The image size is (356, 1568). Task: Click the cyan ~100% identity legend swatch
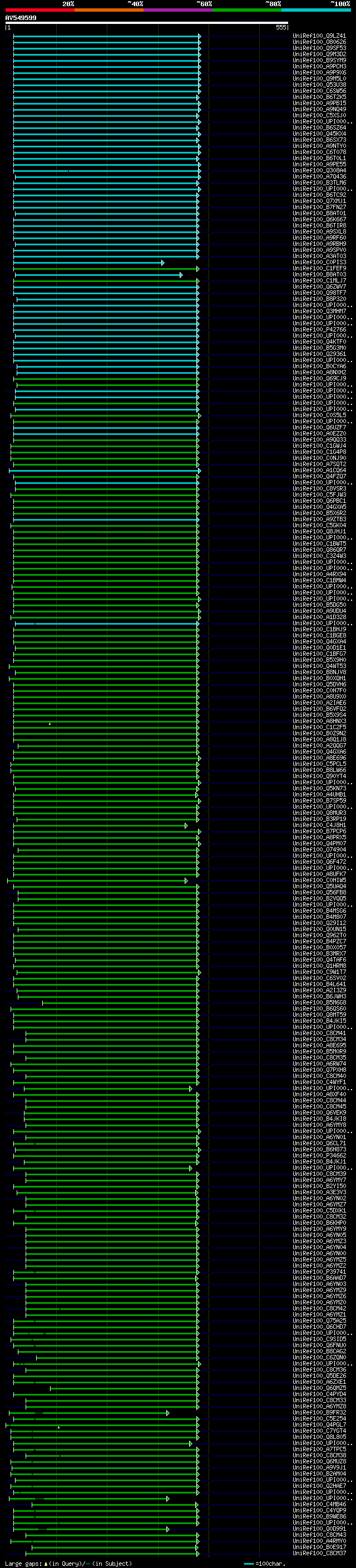point(316,10)
